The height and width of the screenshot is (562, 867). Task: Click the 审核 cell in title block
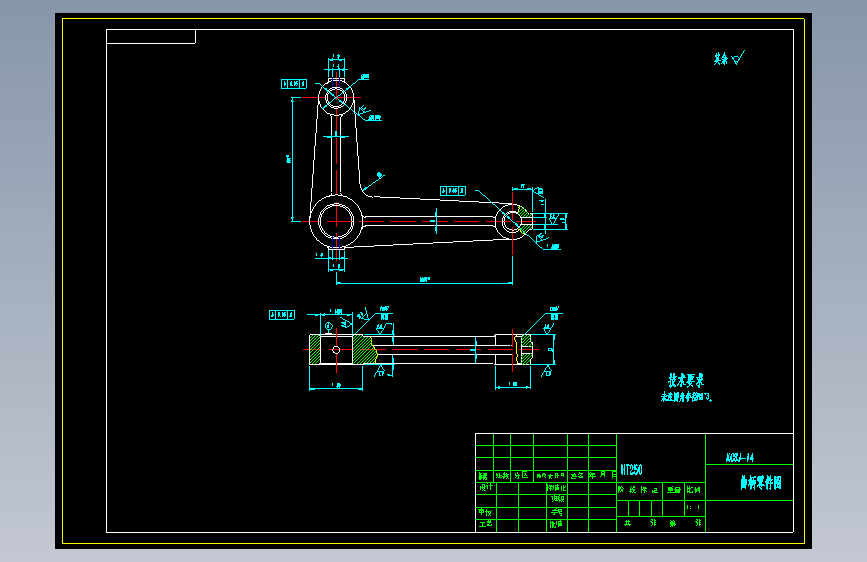[x=485, y=512]
